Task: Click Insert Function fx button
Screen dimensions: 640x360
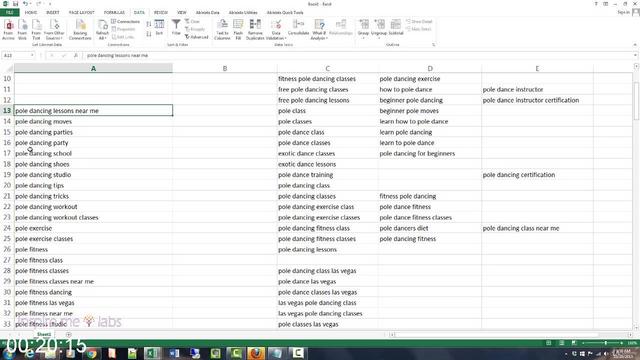Action: point(76,55)
